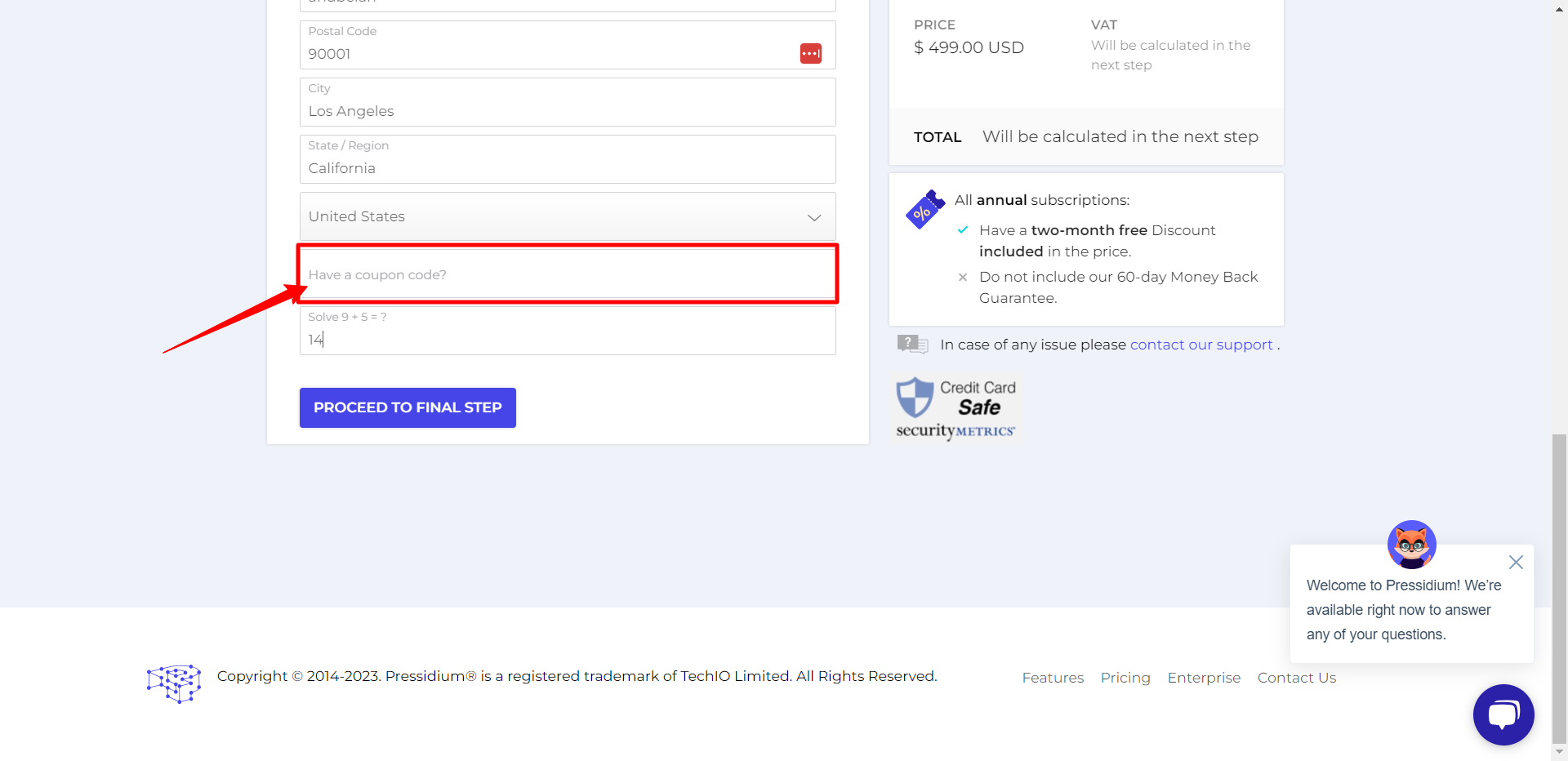Open the chat bubble in the bottom corner
The height and width of the screenshot is (761, 1568).
coord(1503,714)
